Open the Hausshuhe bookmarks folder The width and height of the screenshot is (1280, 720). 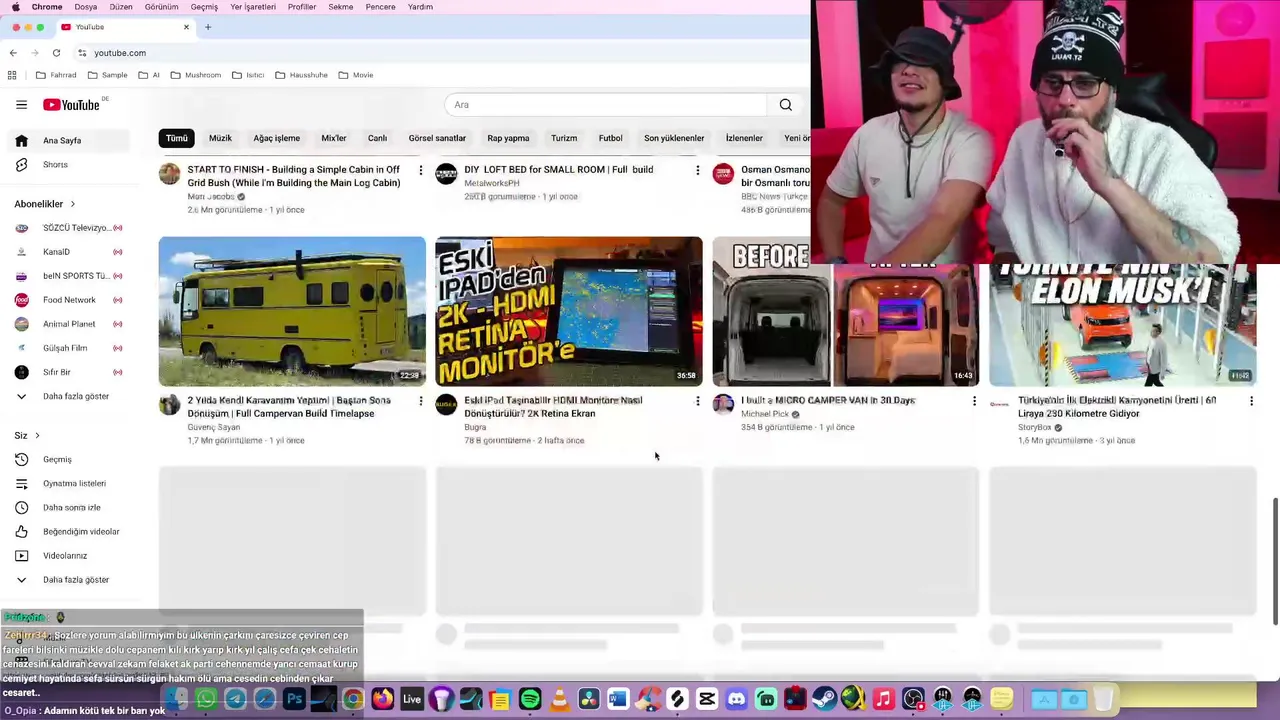[301, 75]
